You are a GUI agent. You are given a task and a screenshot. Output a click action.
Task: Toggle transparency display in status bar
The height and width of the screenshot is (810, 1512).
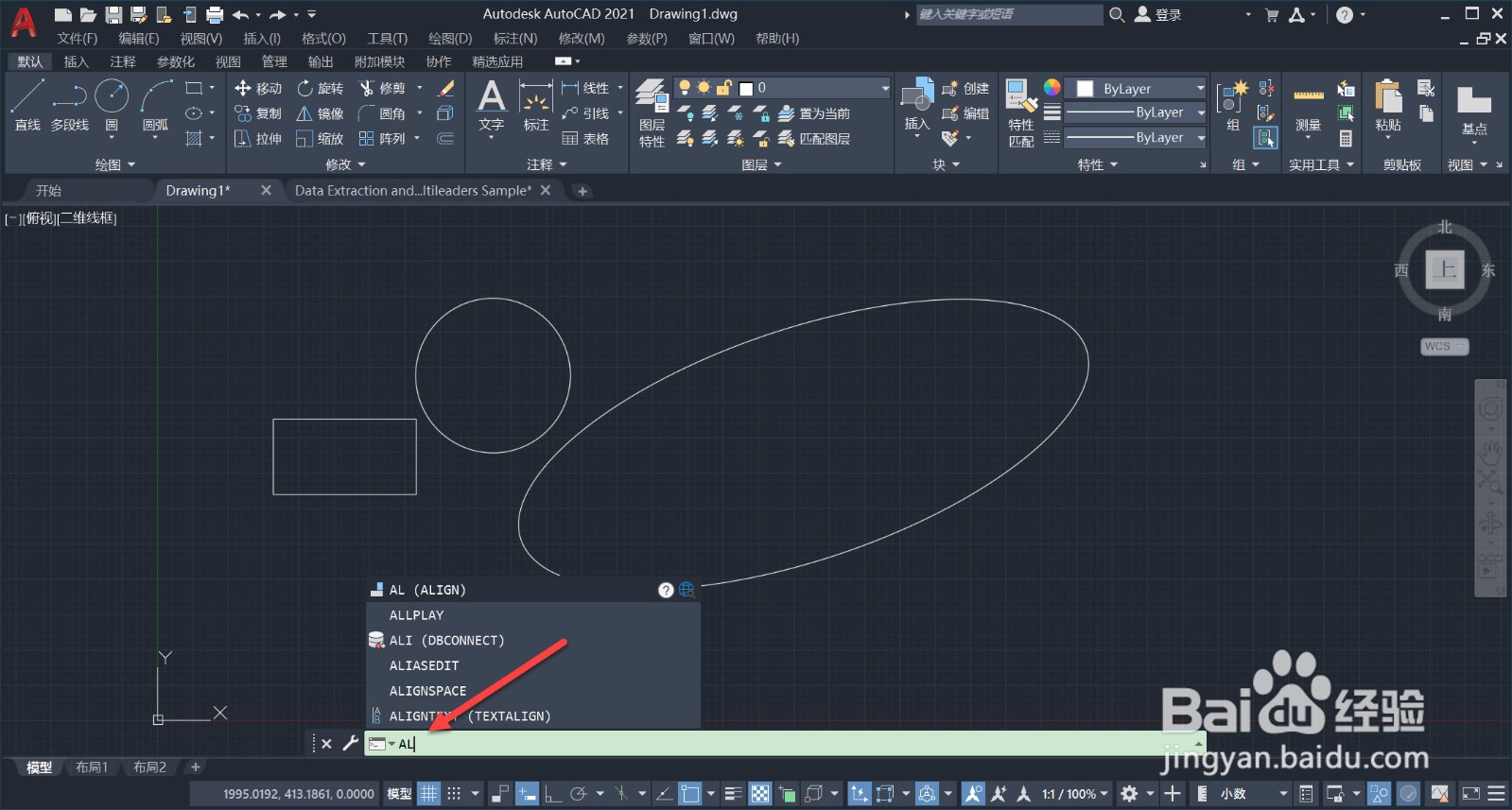[x=760, y=794]
